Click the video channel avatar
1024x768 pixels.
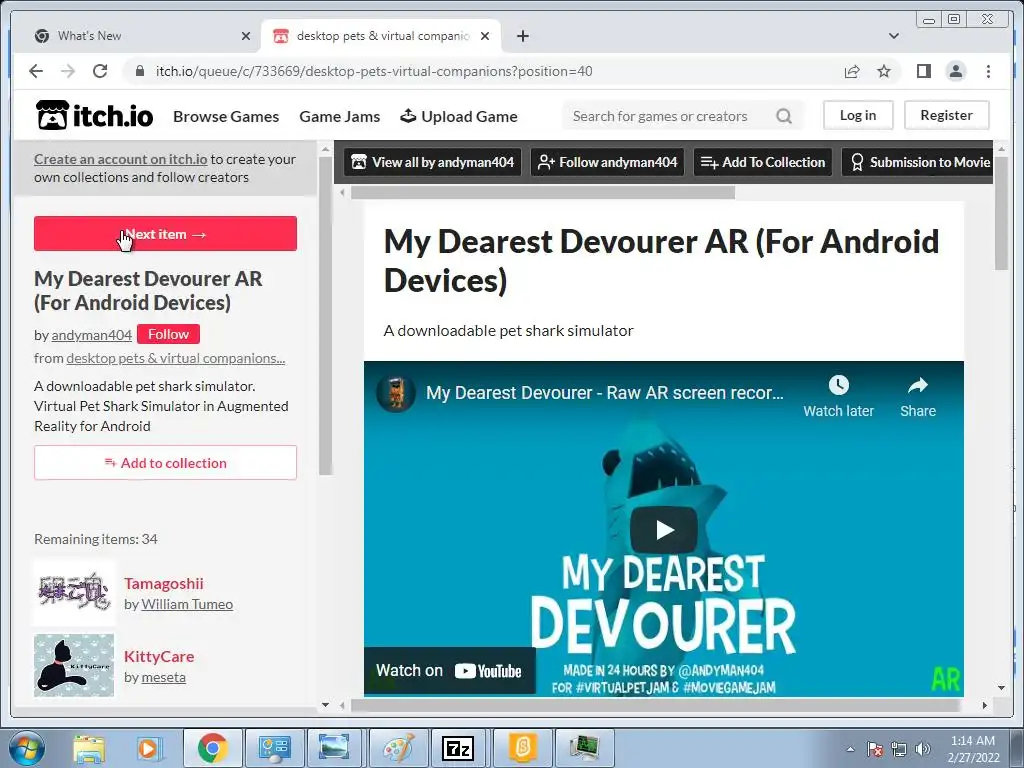coord(396,393)
